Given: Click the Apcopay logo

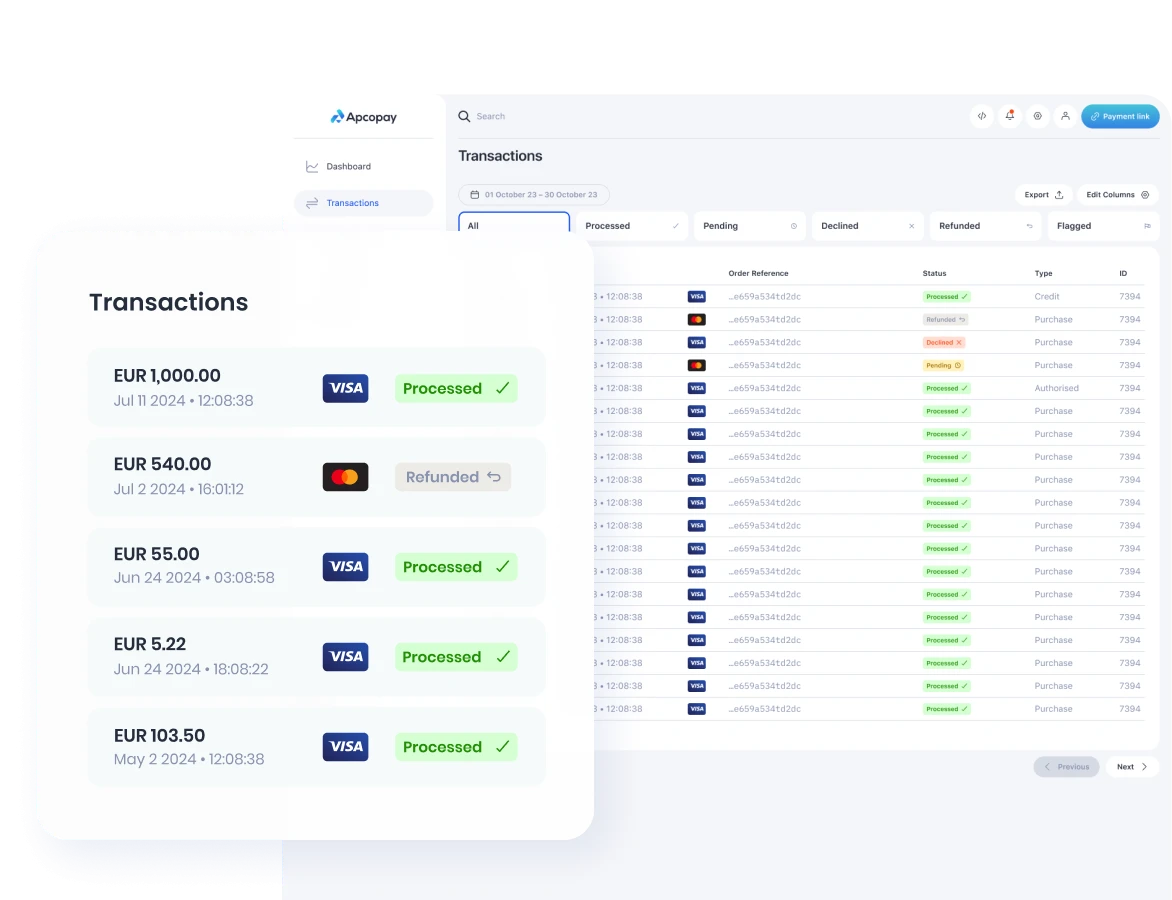Looking at the screenshot, I should click(x=363, y=117).
